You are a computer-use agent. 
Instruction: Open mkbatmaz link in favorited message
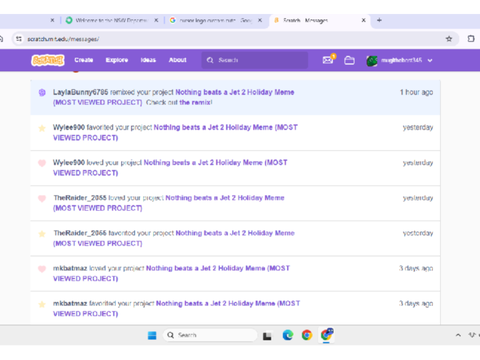(x=70, y=303)
